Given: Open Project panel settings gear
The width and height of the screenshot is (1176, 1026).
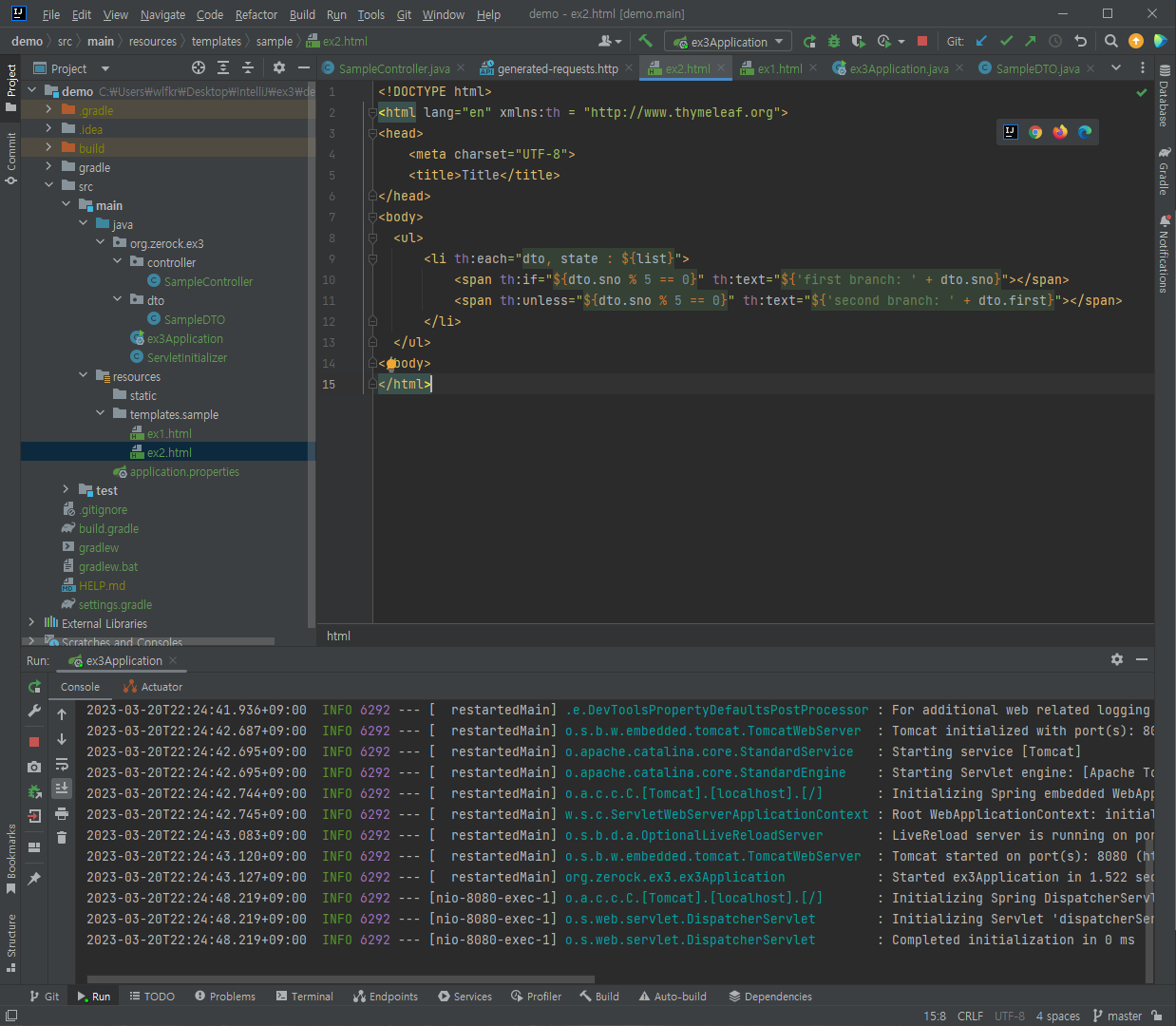Looking at the screenshot, I should (278, 67).
